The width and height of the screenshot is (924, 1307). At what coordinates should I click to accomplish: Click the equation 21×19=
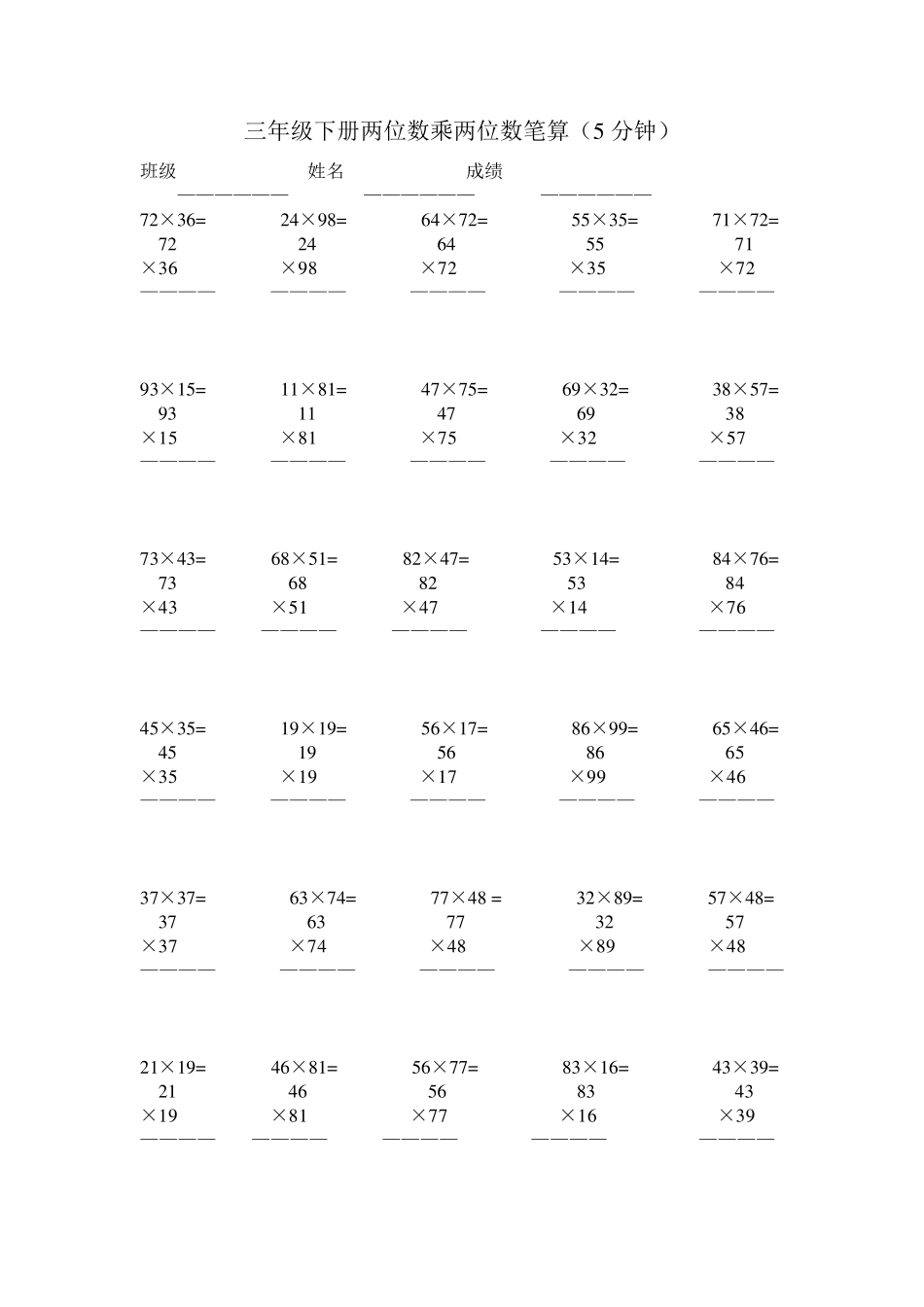(x=173, y=1068)
